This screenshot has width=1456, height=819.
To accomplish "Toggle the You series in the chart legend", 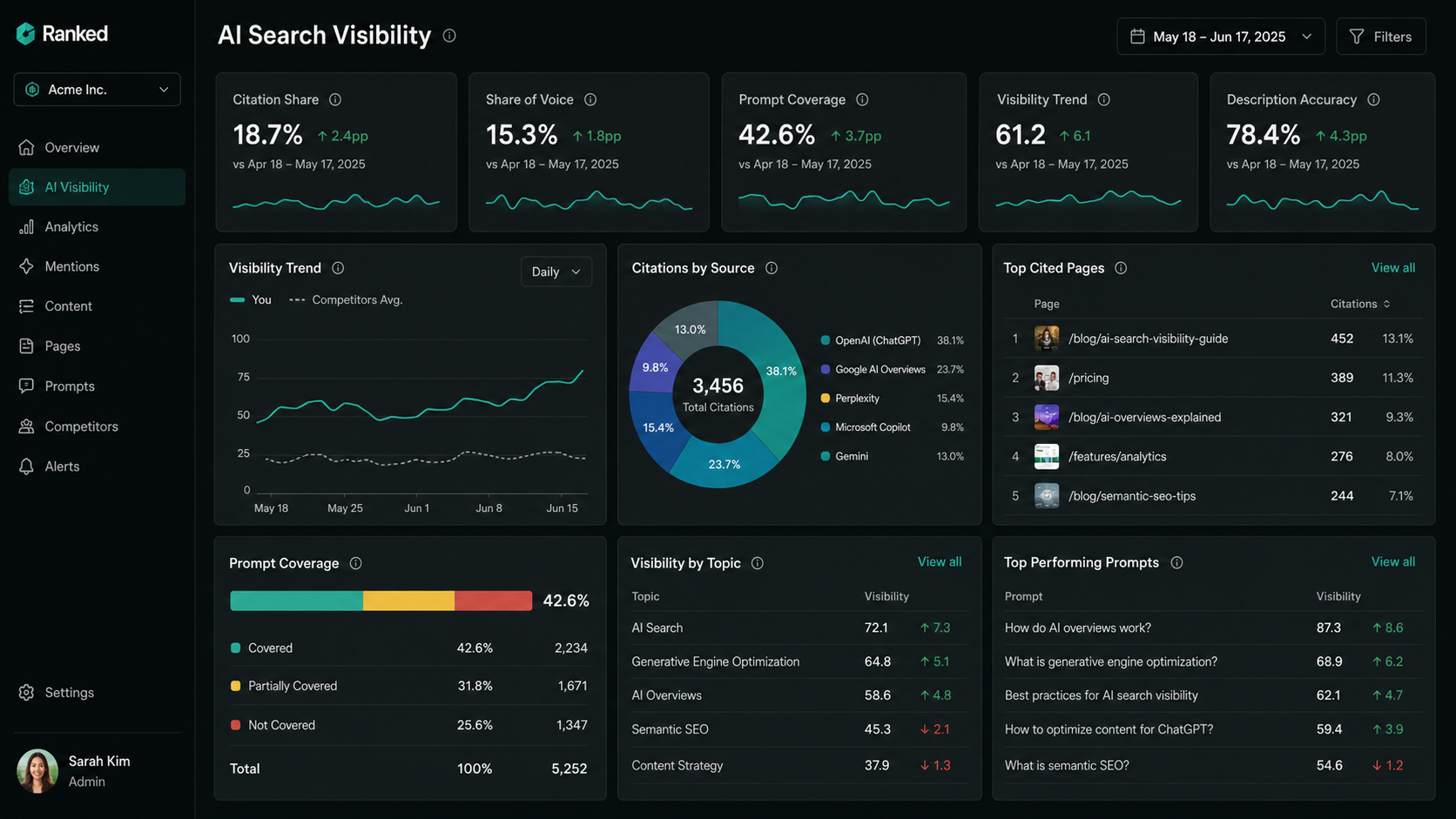I will (251, 299).
